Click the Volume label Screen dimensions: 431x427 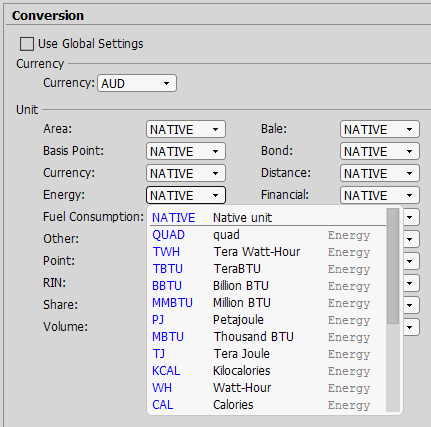click(65, 327)
